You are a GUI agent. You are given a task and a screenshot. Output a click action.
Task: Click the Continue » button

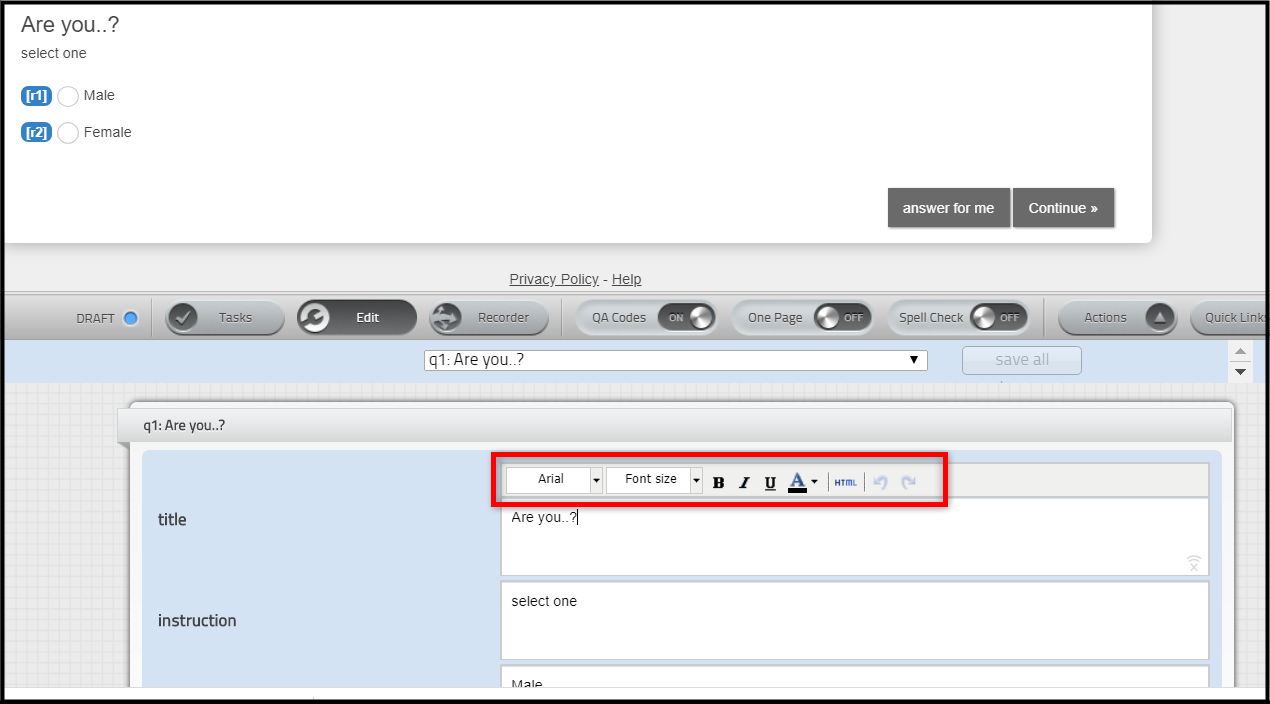1063,208
